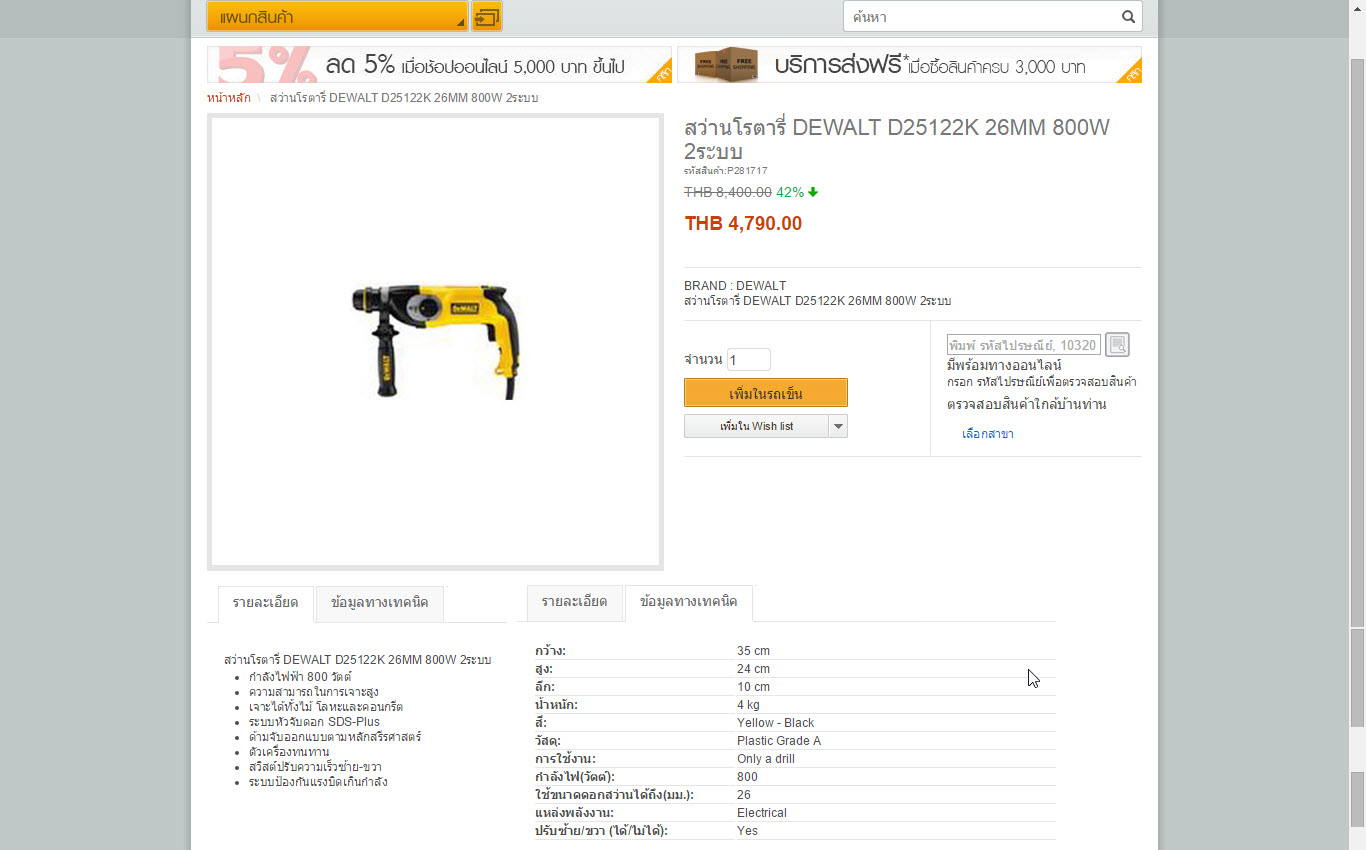
Task: Click the DEWALT rotary drill product image
Action: pos(436,341)
